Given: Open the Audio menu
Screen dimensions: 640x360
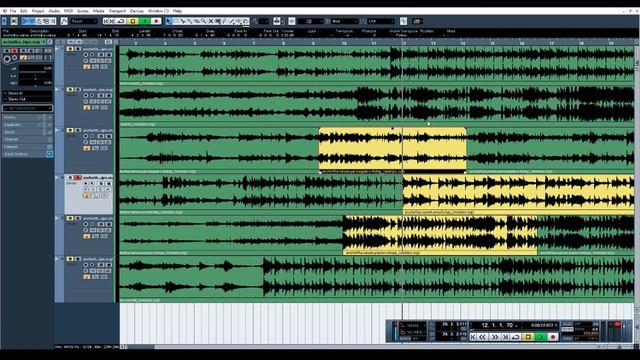Looking at the screenshot, I should [x=54, y=11].
